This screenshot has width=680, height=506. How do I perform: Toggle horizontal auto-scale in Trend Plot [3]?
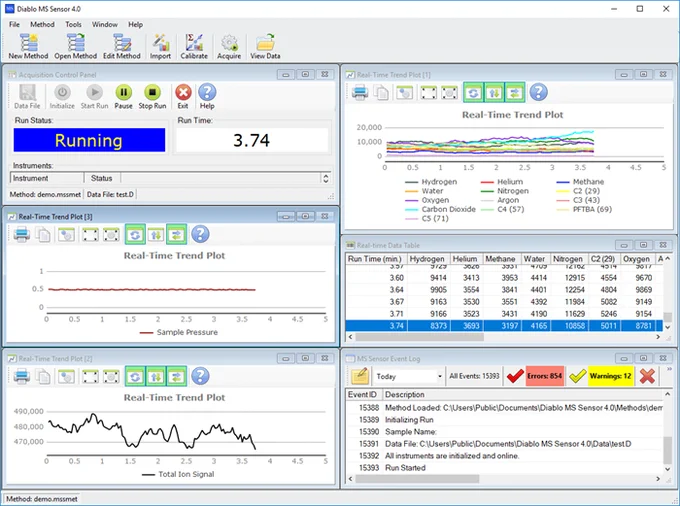tap(176, 235)
